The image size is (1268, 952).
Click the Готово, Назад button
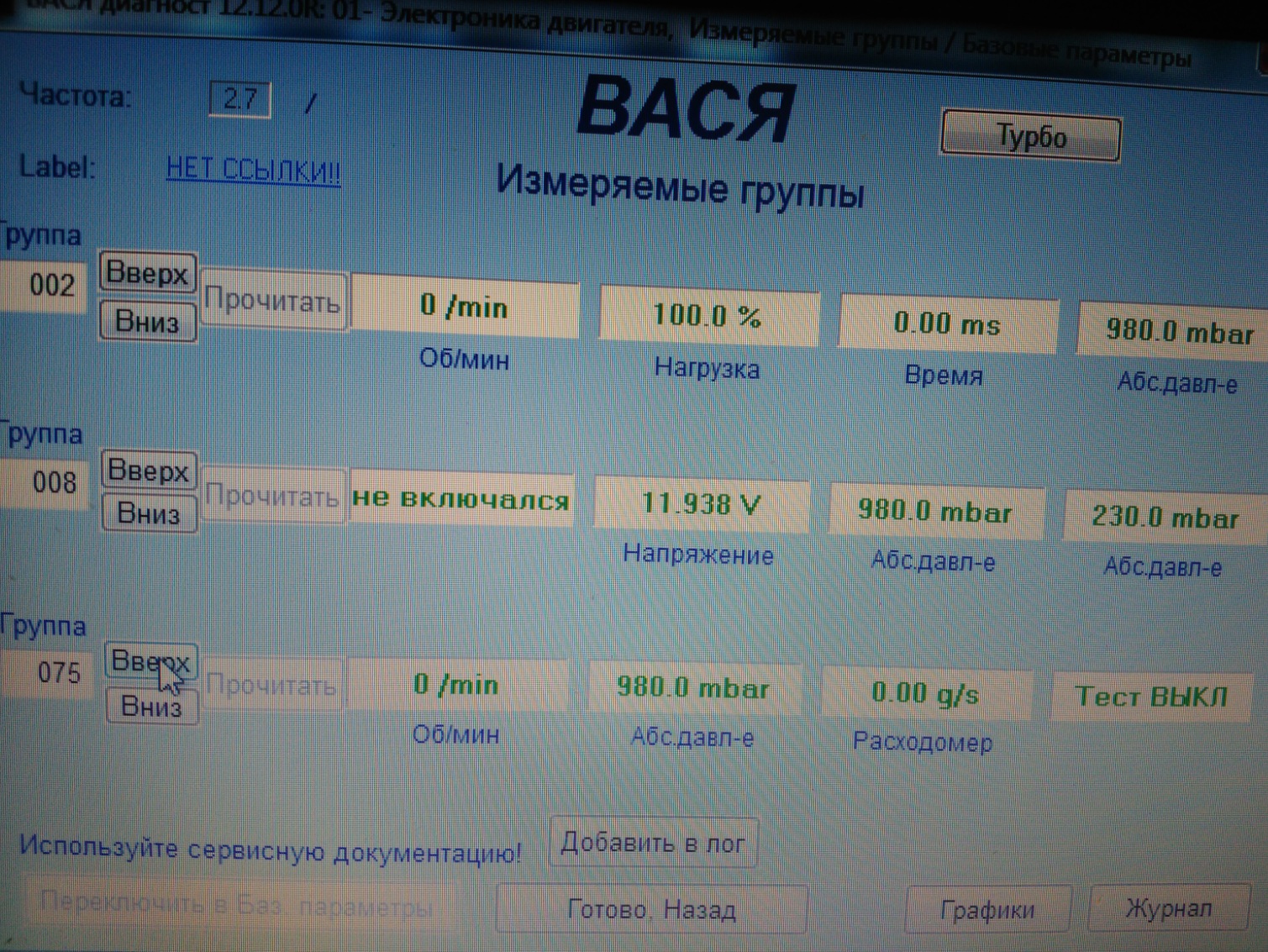(x=651, y=909)
